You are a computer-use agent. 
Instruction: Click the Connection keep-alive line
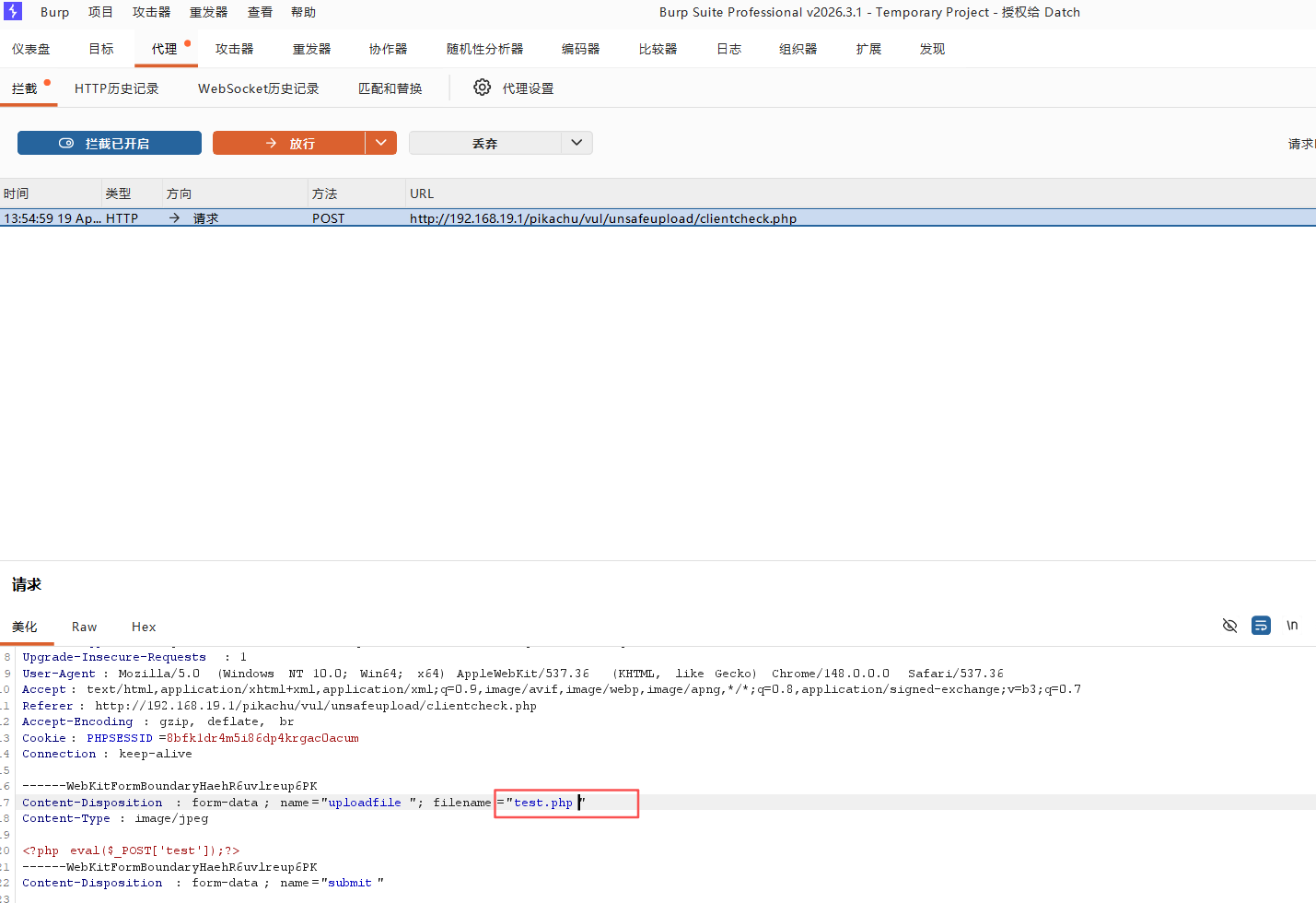tap(107, 754)
